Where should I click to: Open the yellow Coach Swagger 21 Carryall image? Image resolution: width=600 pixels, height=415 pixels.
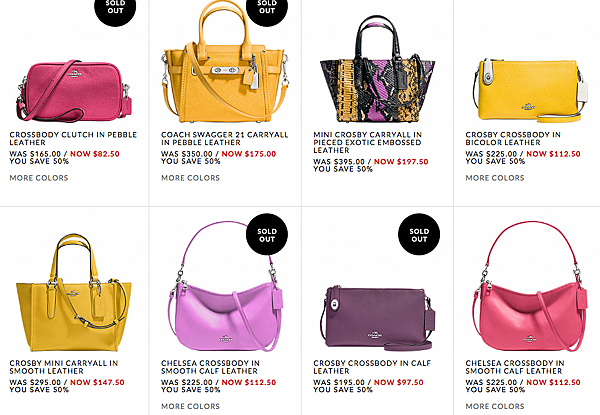(x=225, y=62)
